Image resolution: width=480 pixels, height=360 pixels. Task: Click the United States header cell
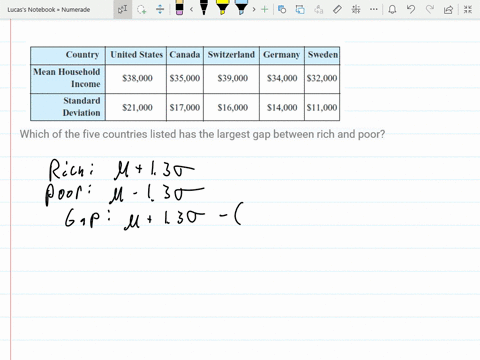point(136,55)
